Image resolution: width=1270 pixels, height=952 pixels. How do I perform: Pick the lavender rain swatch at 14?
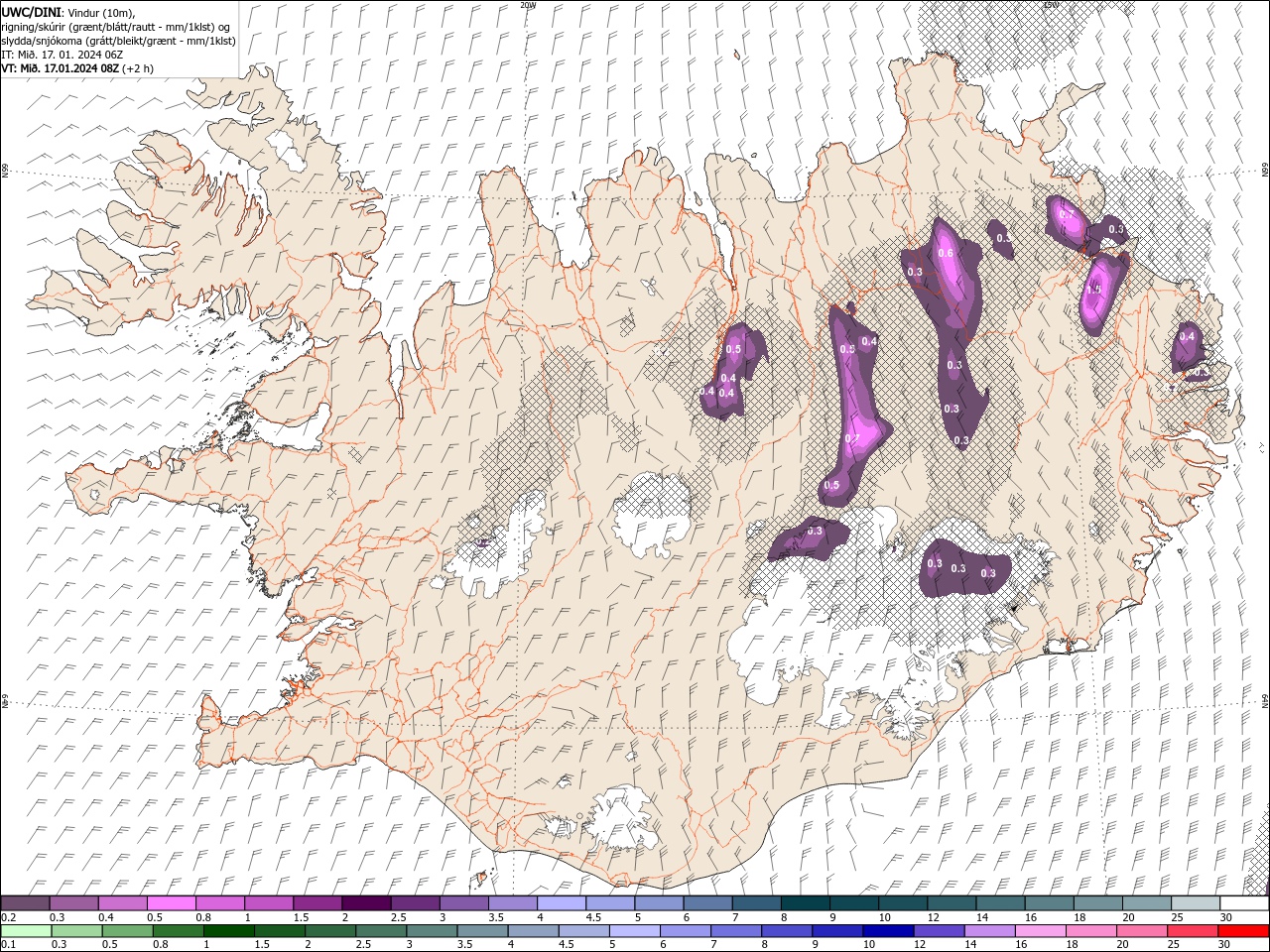(989, 931)
